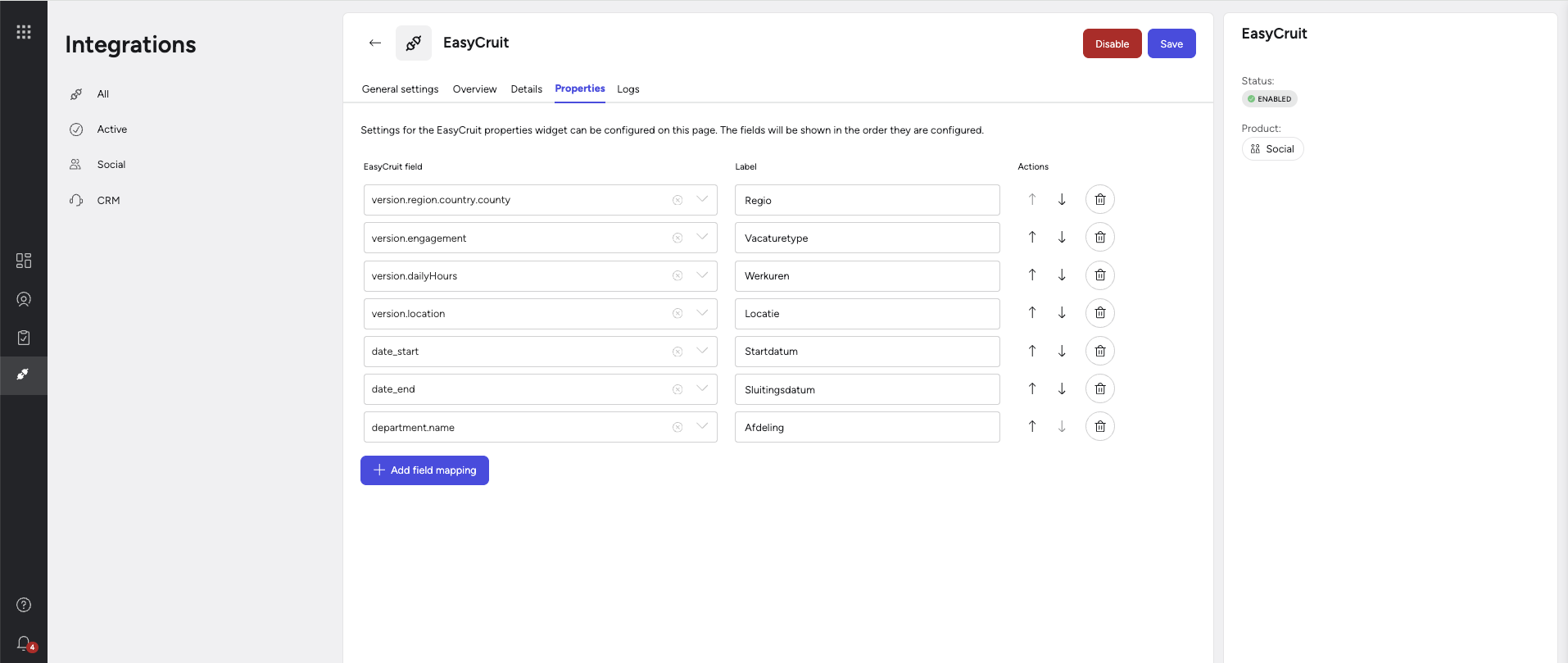Switch to the General settings tab

click(x=400, y=89)
